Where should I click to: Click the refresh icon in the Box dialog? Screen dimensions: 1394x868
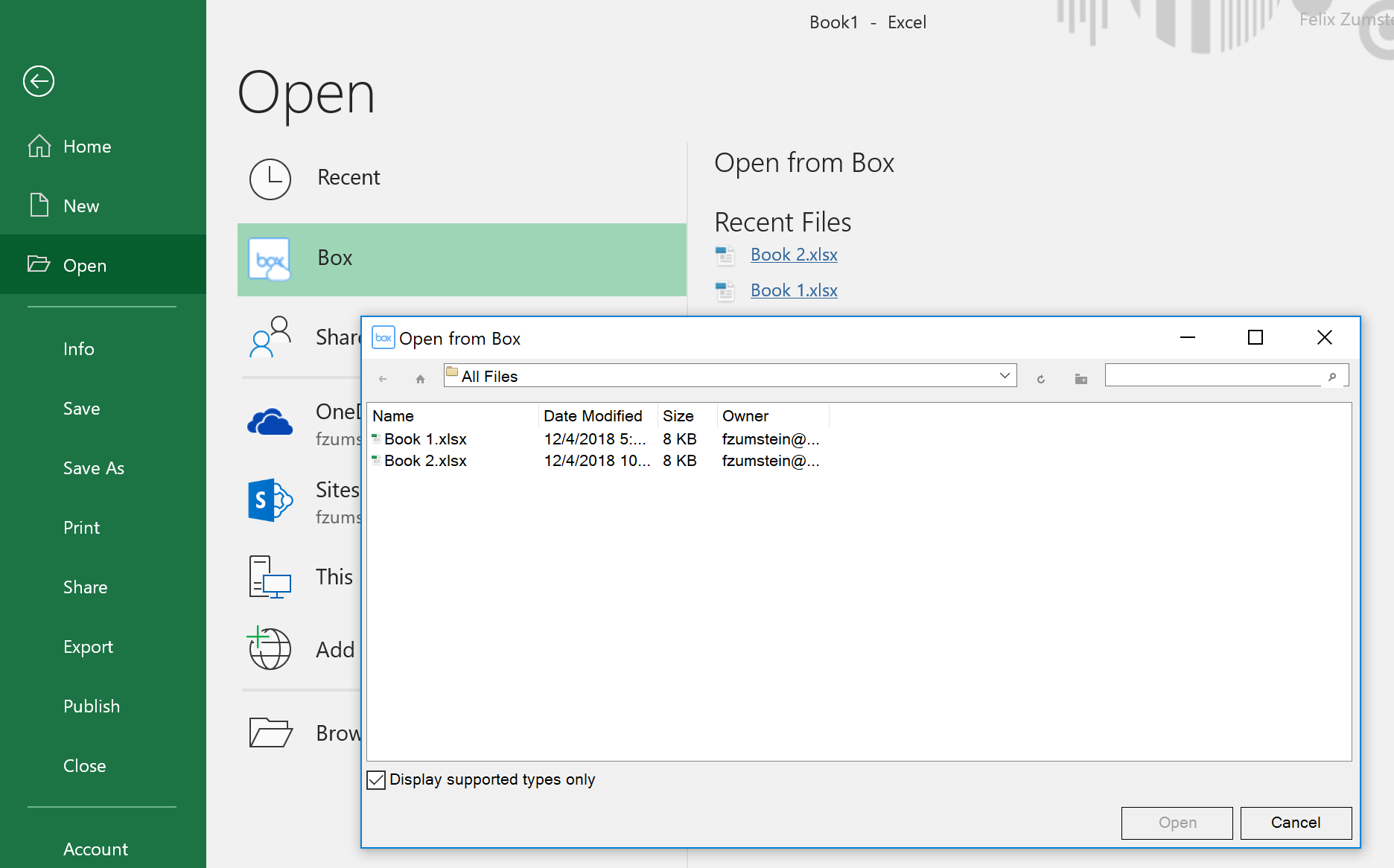pos(1040,379)
